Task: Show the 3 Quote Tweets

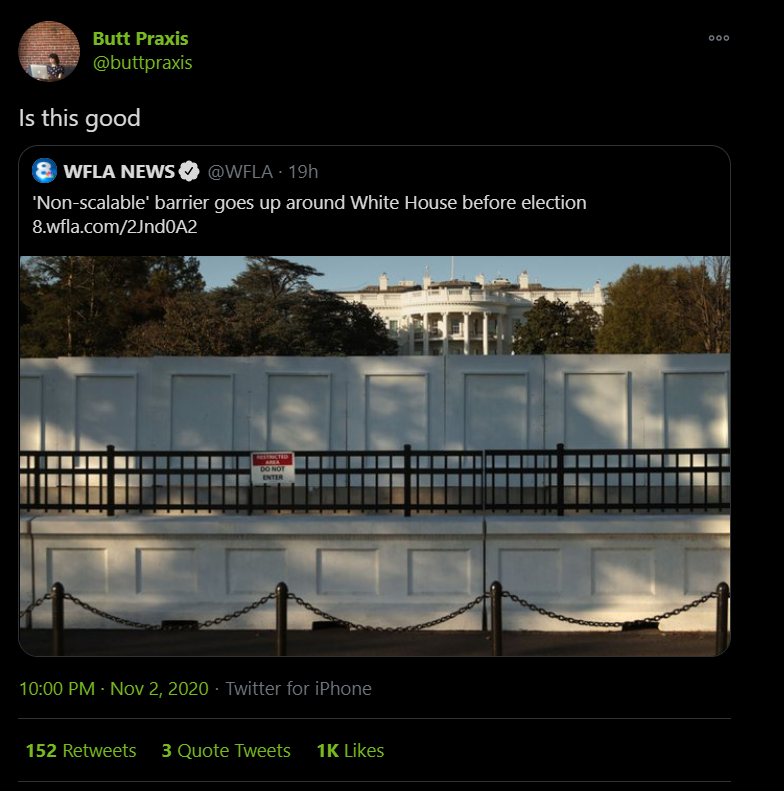Action: point(226,751)
